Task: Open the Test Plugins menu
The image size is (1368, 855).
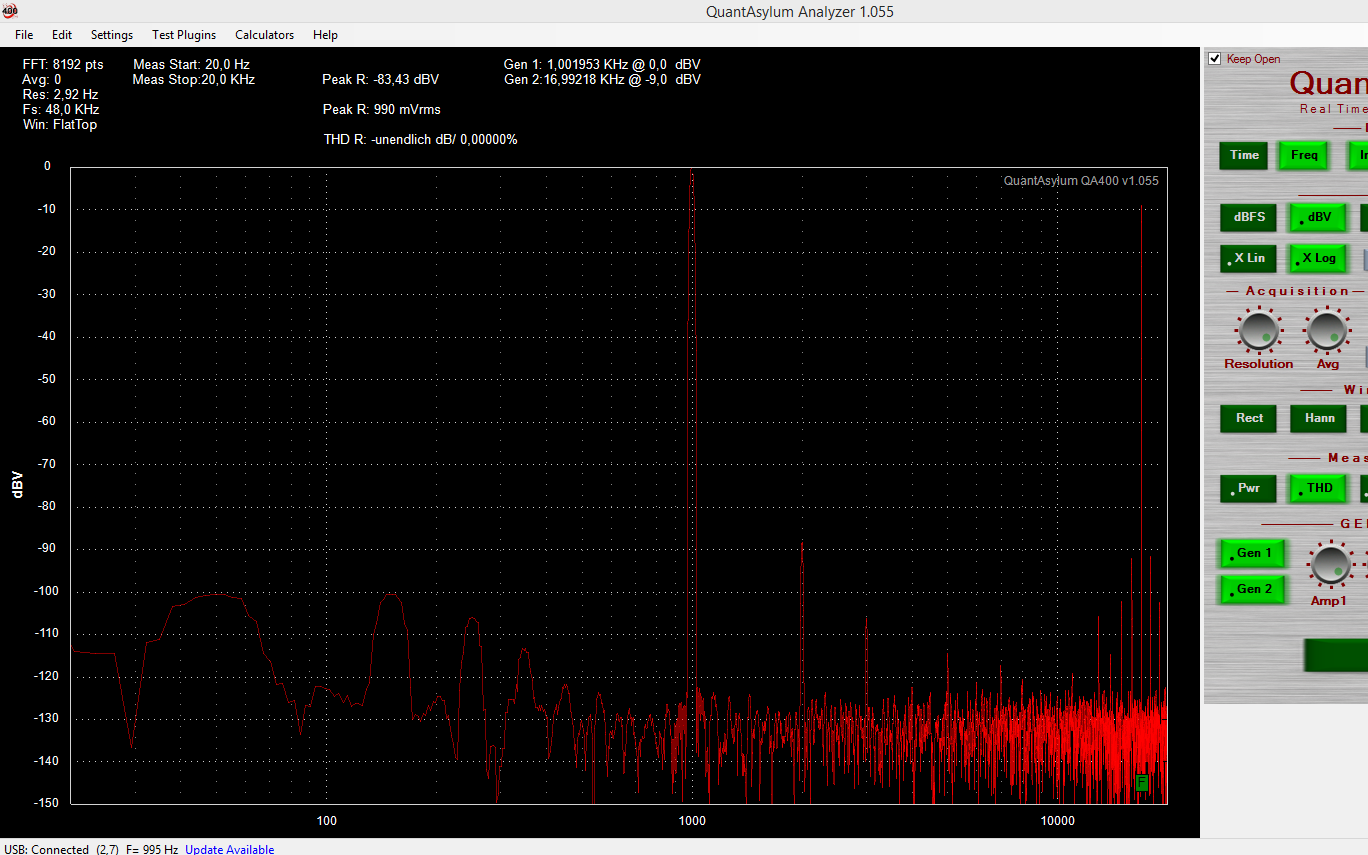Action: (x=184, y=35)
